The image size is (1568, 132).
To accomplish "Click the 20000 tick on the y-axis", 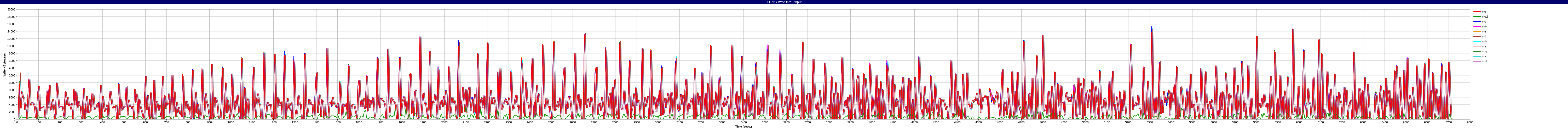I will pyautogui.click(x=11, y=46).
